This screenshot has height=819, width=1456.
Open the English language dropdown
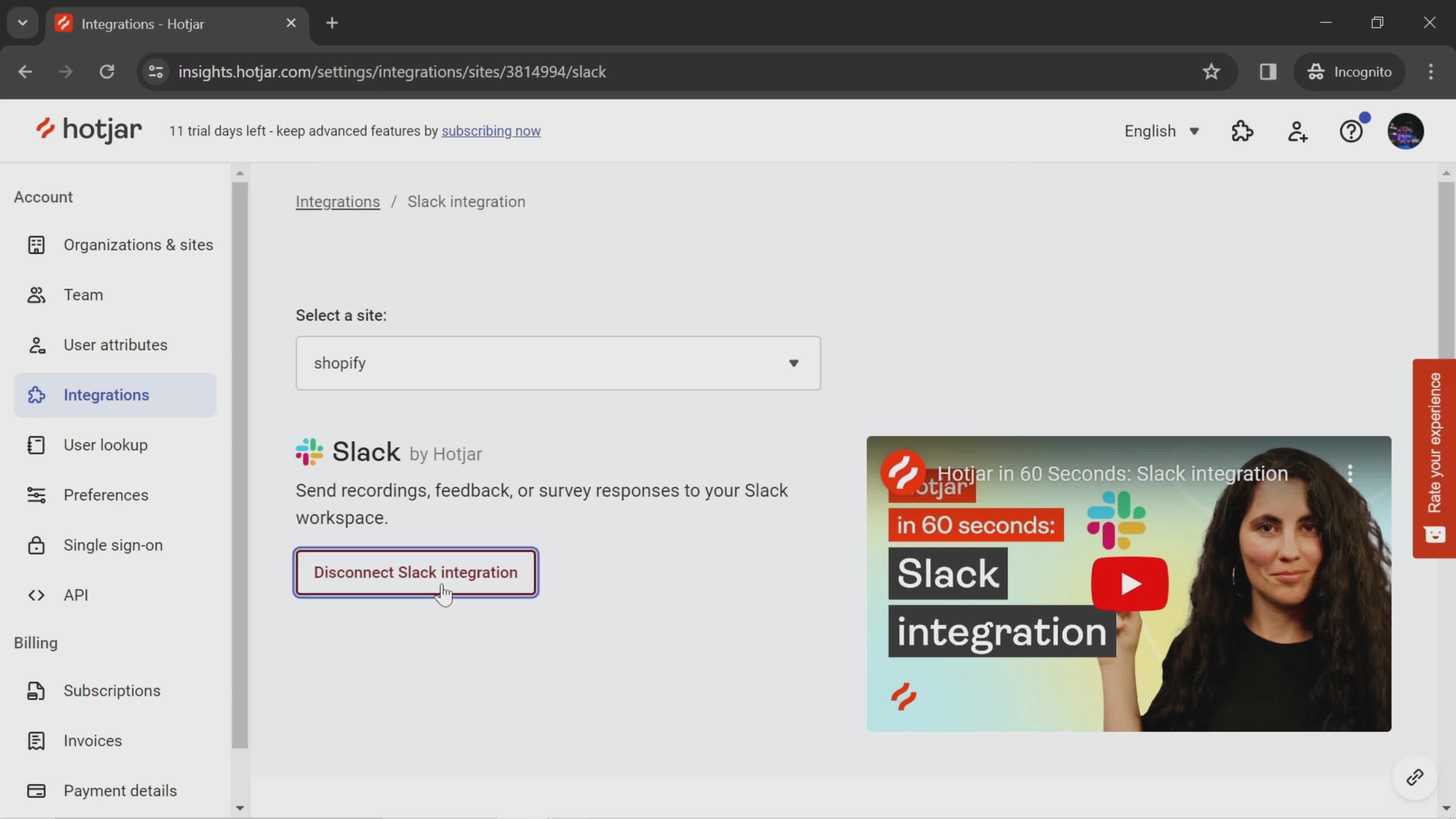click(1161, 131)
